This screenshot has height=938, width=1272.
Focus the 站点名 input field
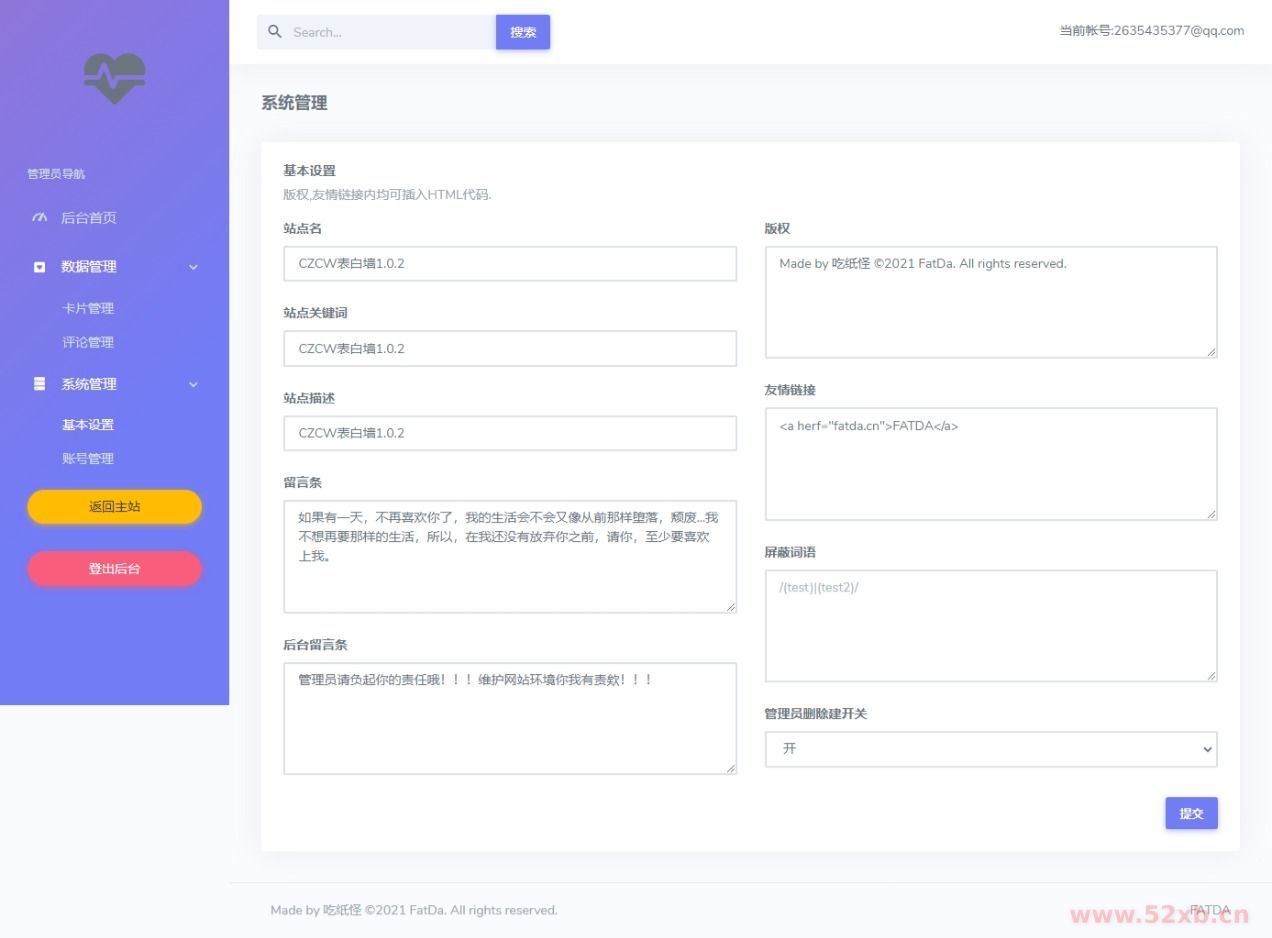(509, 264)
